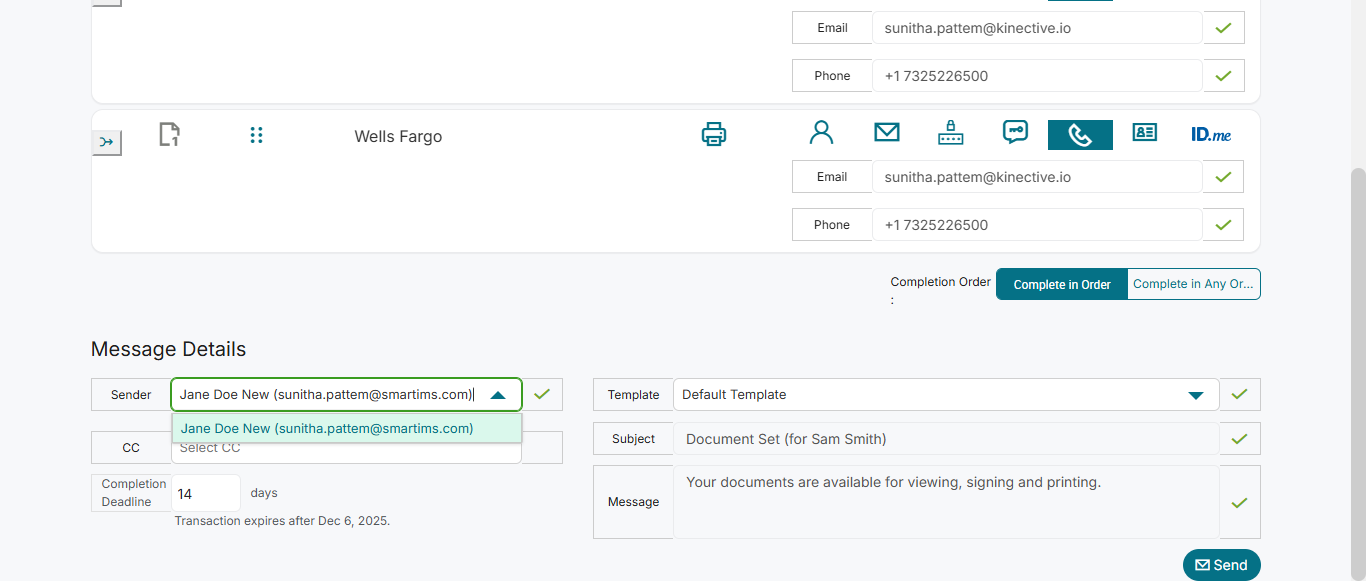Screen dimensions: 1366x581
Task: Click the printer icon beside Wells Fargo
Action: (x=713, y=134)
